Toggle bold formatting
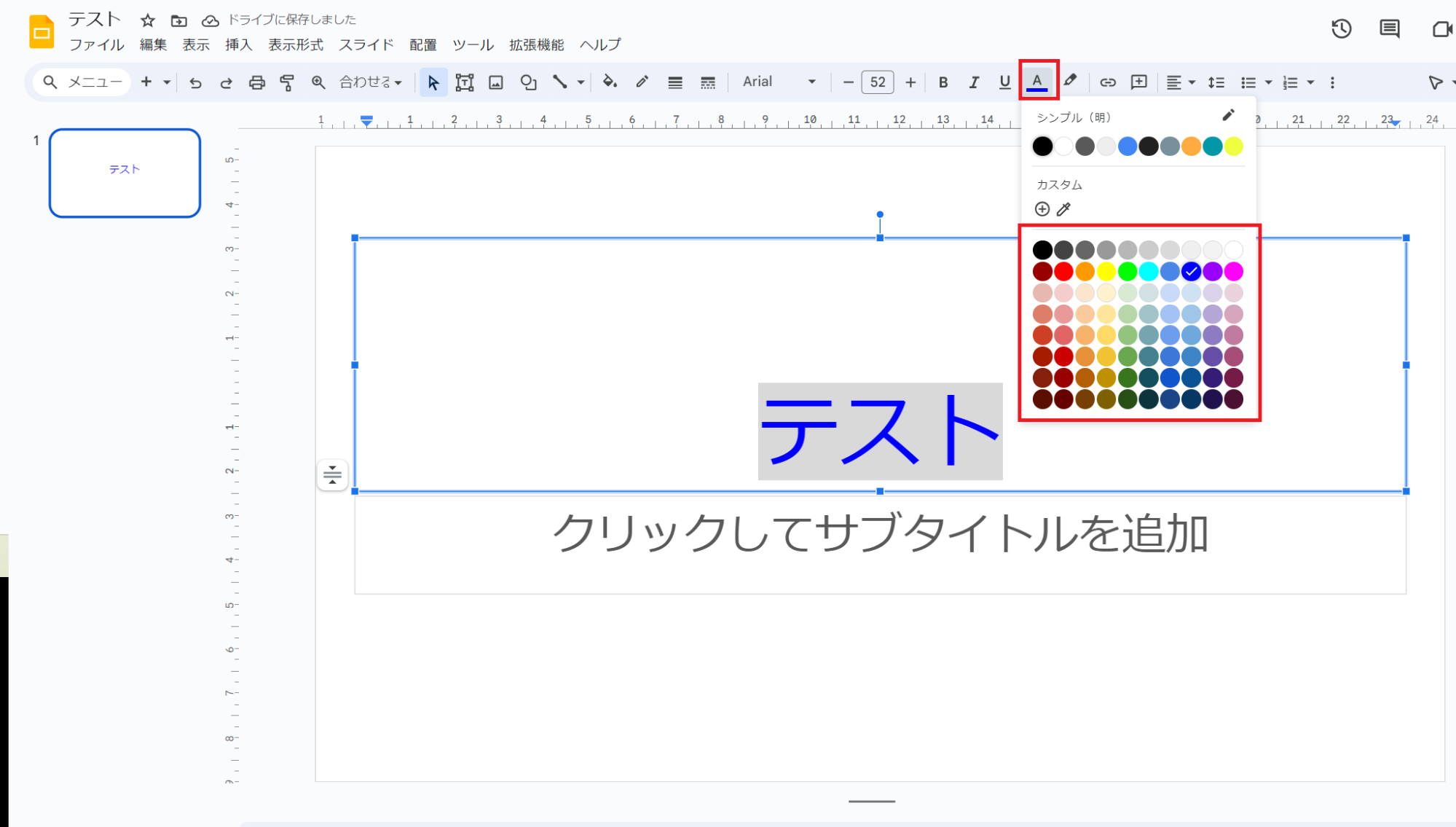 point(943,82)
